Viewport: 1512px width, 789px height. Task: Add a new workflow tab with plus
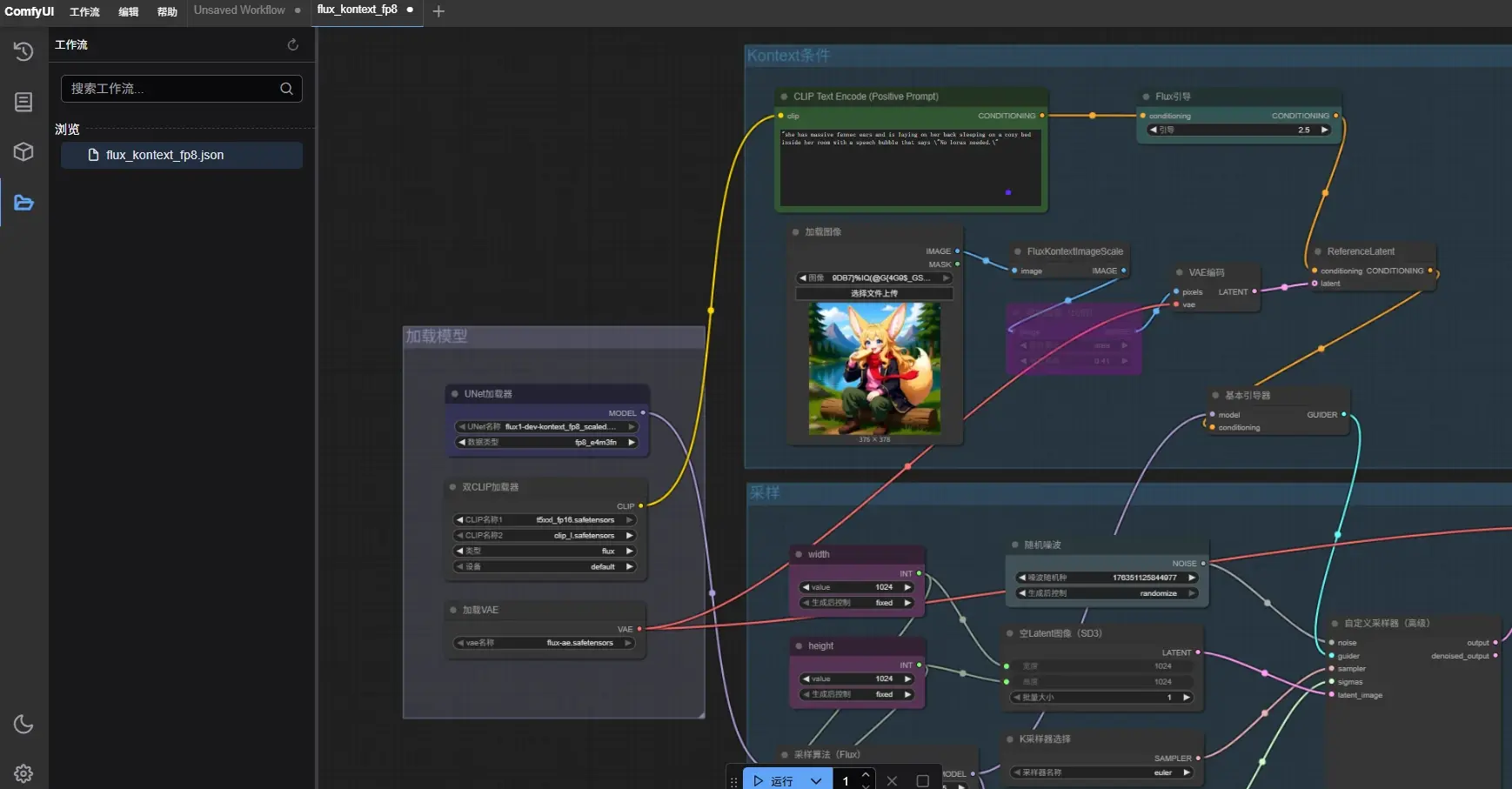438,11
